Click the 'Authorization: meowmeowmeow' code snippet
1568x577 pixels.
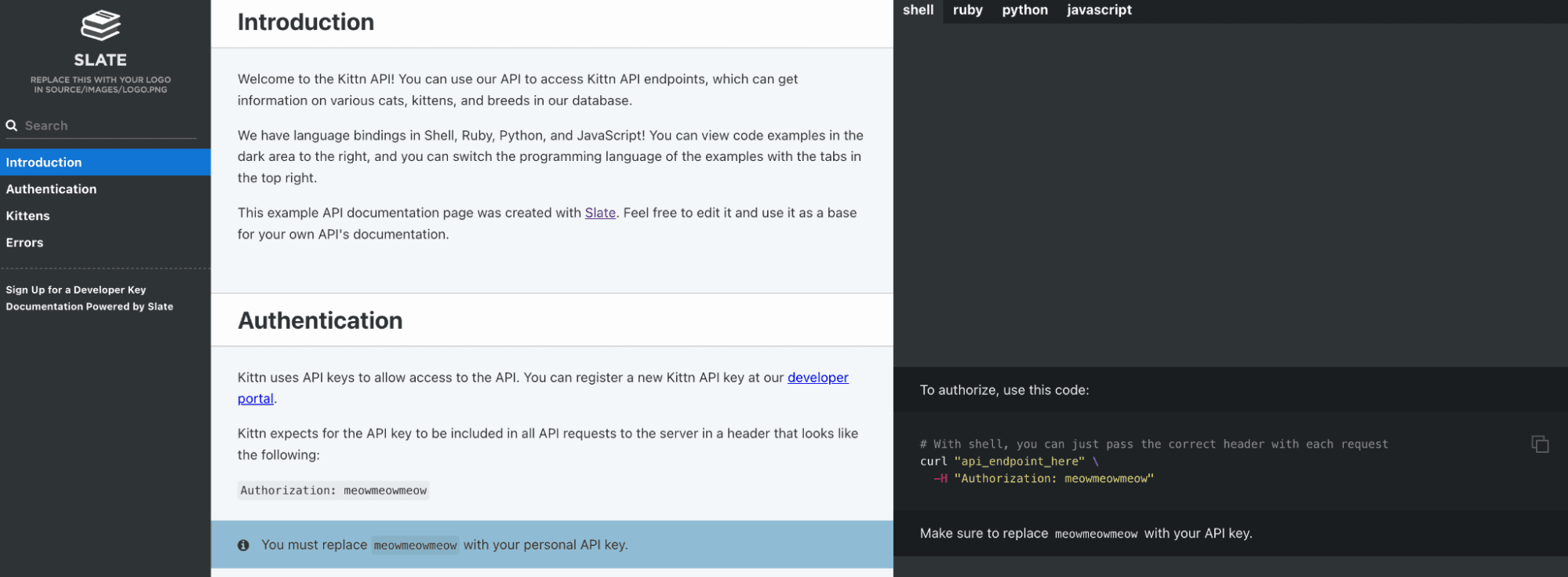point(333,491)
